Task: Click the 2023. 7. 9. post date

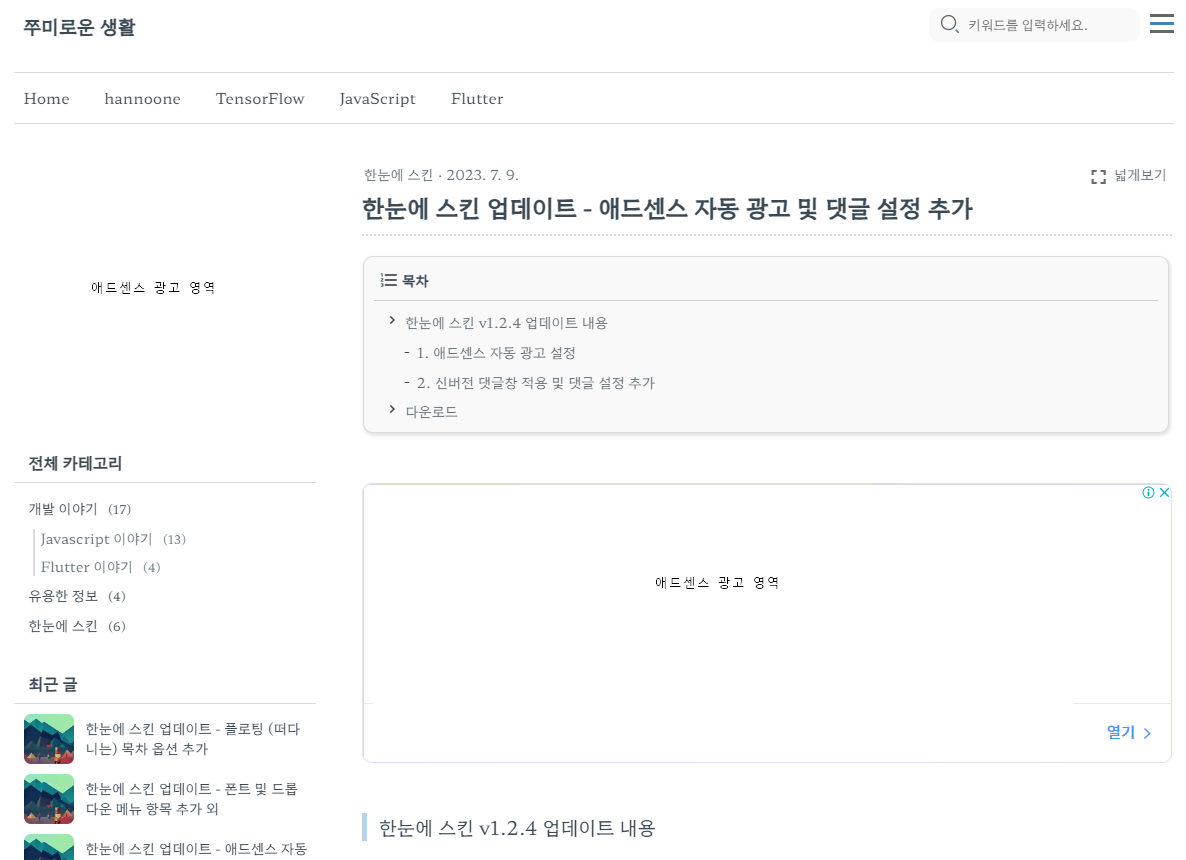Action: tap(482, 175)
